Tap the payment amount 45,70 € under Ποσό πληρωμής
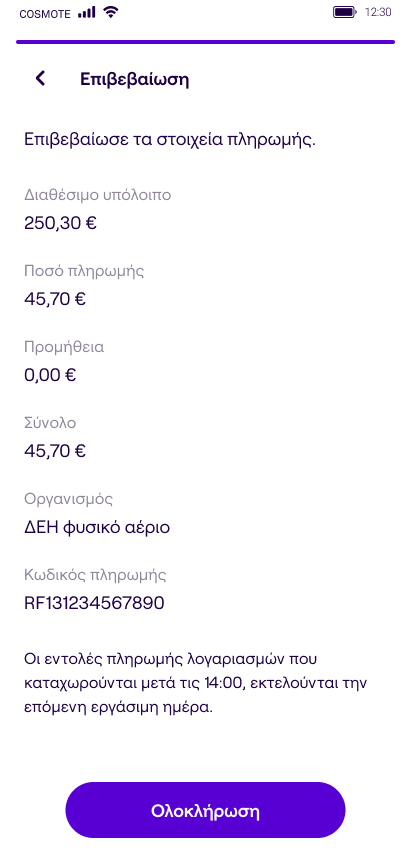 [x=55, y=299]
